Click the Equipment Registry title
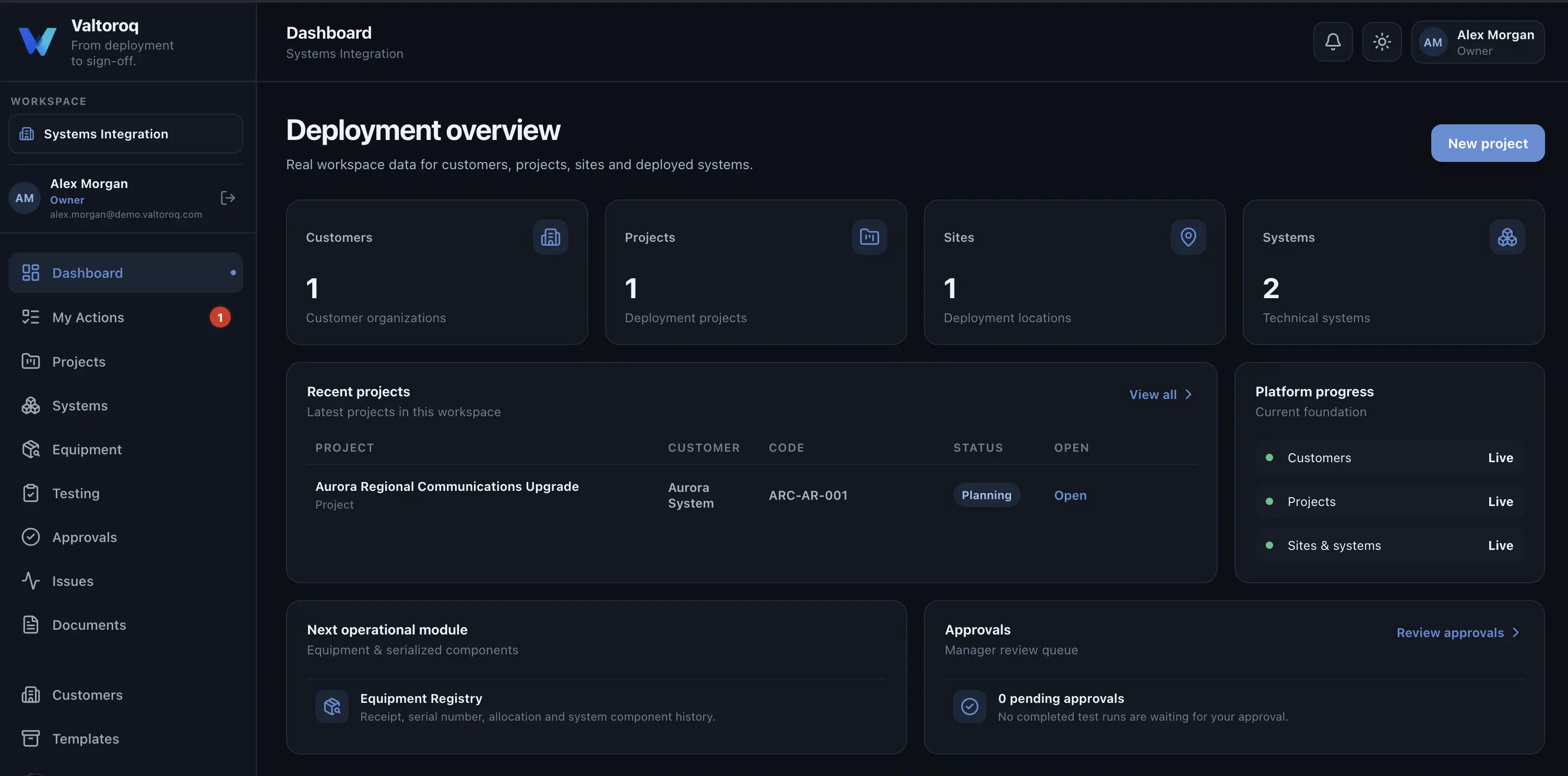This screenshot has width=1568, height=776. pos(421,699)
